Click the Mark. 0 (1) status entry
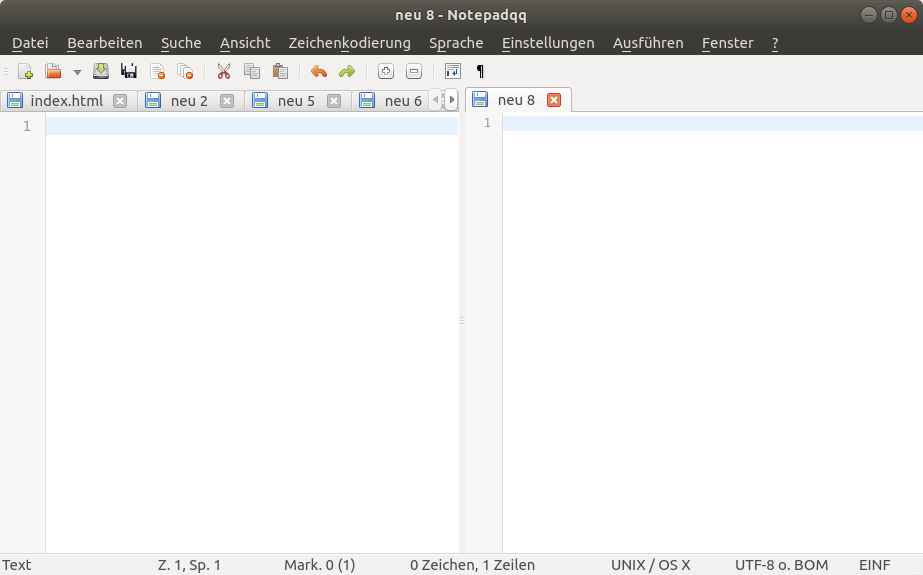Viewport: 923px width, 575px height. pos(320,565)
